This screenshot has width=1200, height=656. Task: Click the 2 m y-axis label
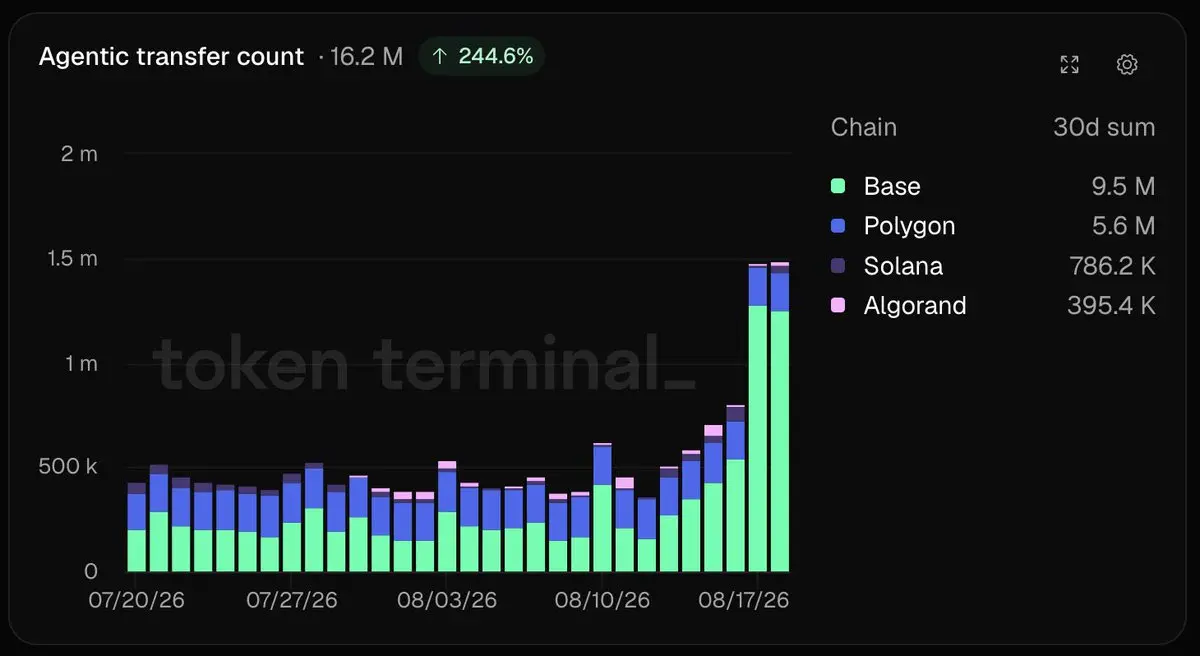pos(79,154)
